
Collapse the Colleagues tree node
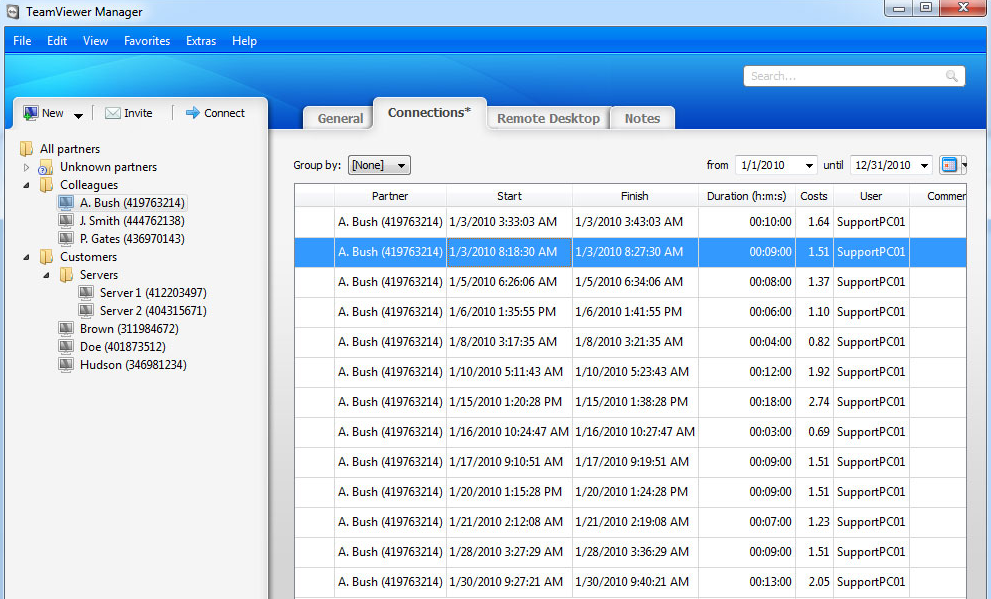pyautogui.click(x=27, y=185)
